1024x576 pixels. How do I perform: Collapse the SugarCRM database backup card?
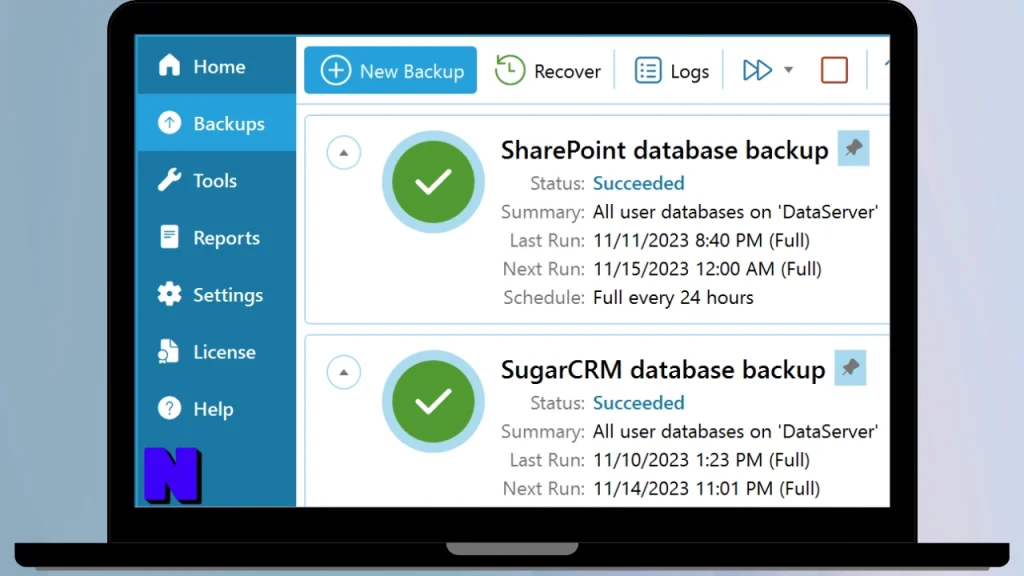click(344, 372)
